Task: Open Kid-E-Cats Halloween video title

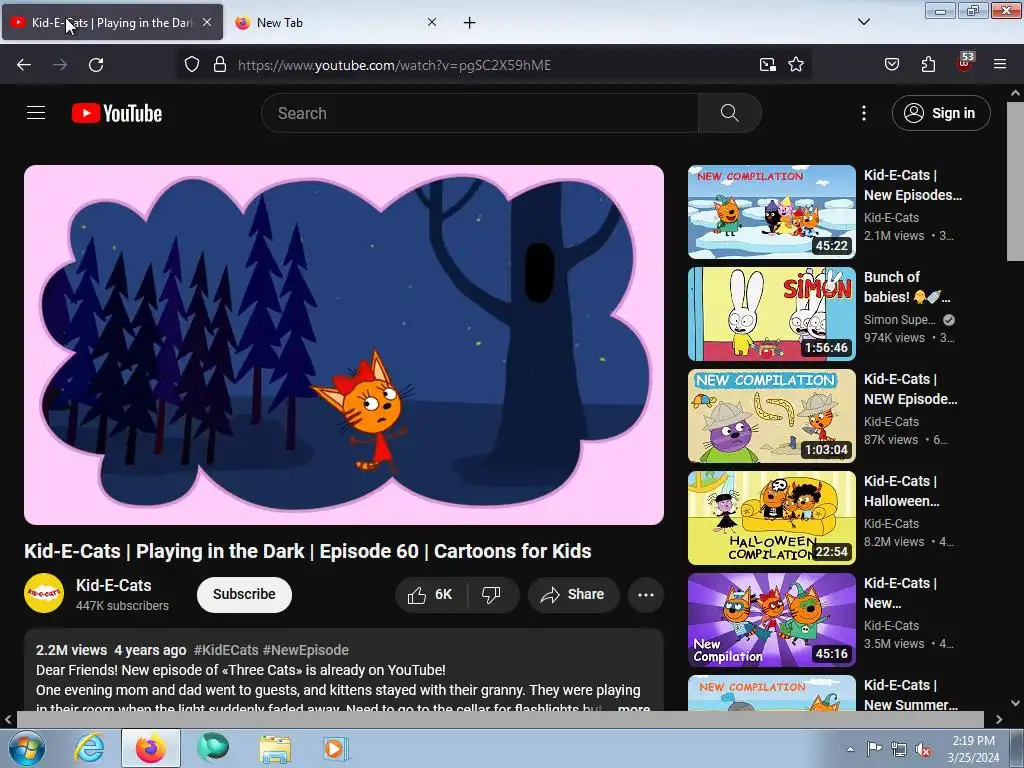Action: click(901, 491)
